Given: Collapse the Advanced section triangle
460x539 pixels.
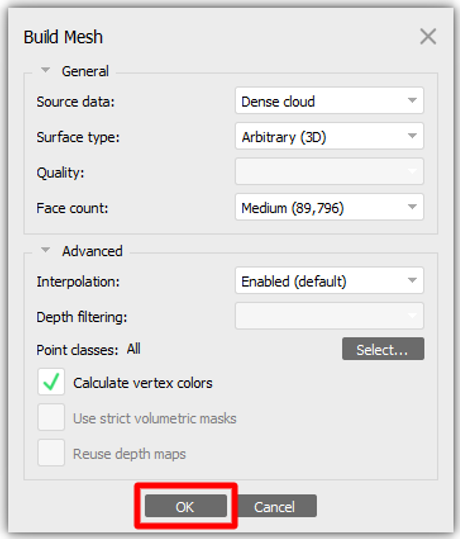Looking at the screenshot, I should click(45, 250).
